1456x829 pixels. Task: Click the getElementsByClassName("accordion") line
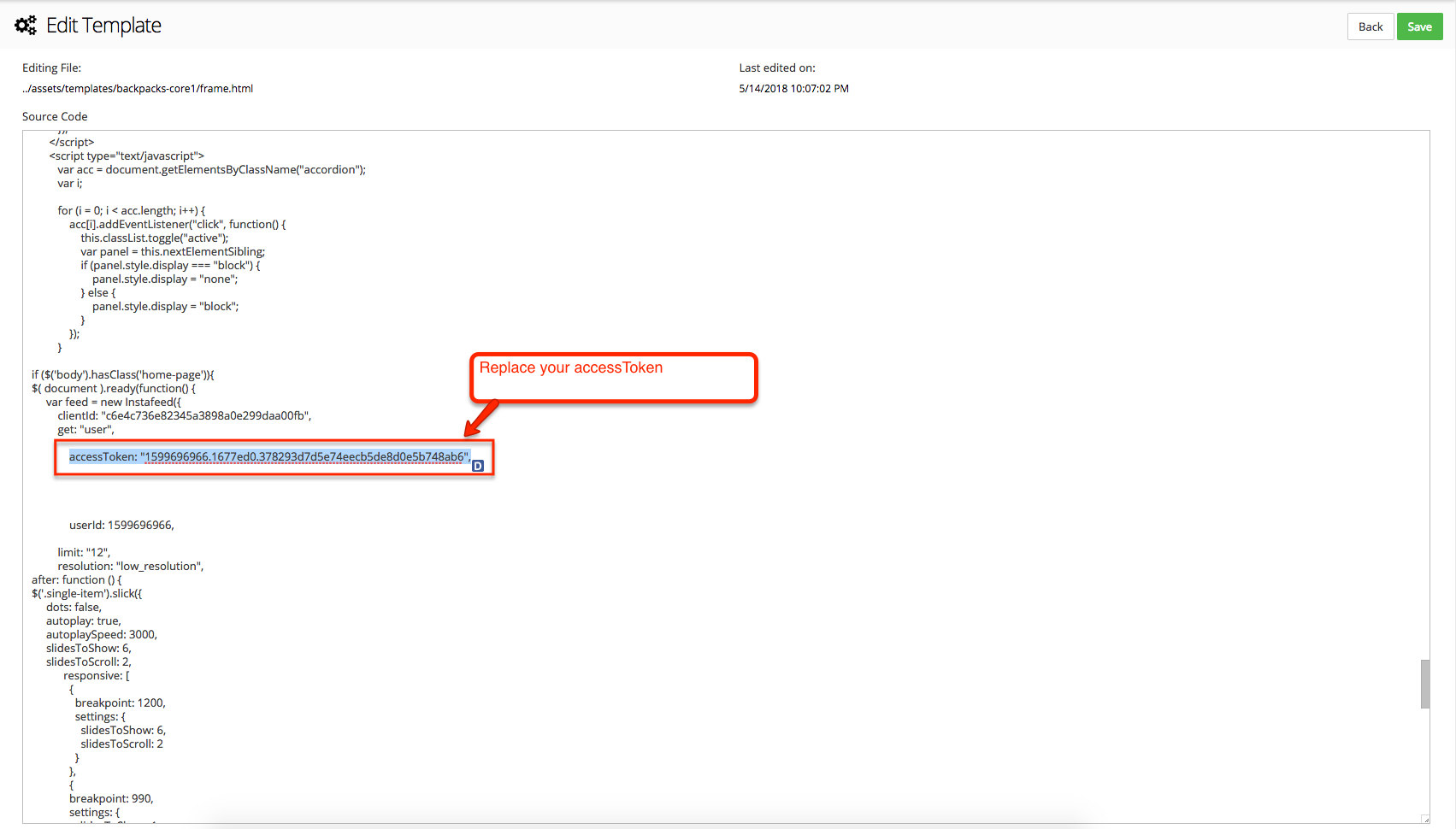pos(211,170)
